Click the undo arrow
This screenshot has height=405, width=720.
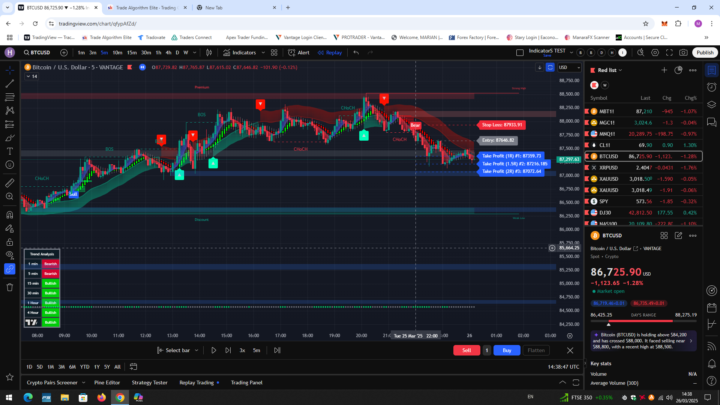pos(356,53)
